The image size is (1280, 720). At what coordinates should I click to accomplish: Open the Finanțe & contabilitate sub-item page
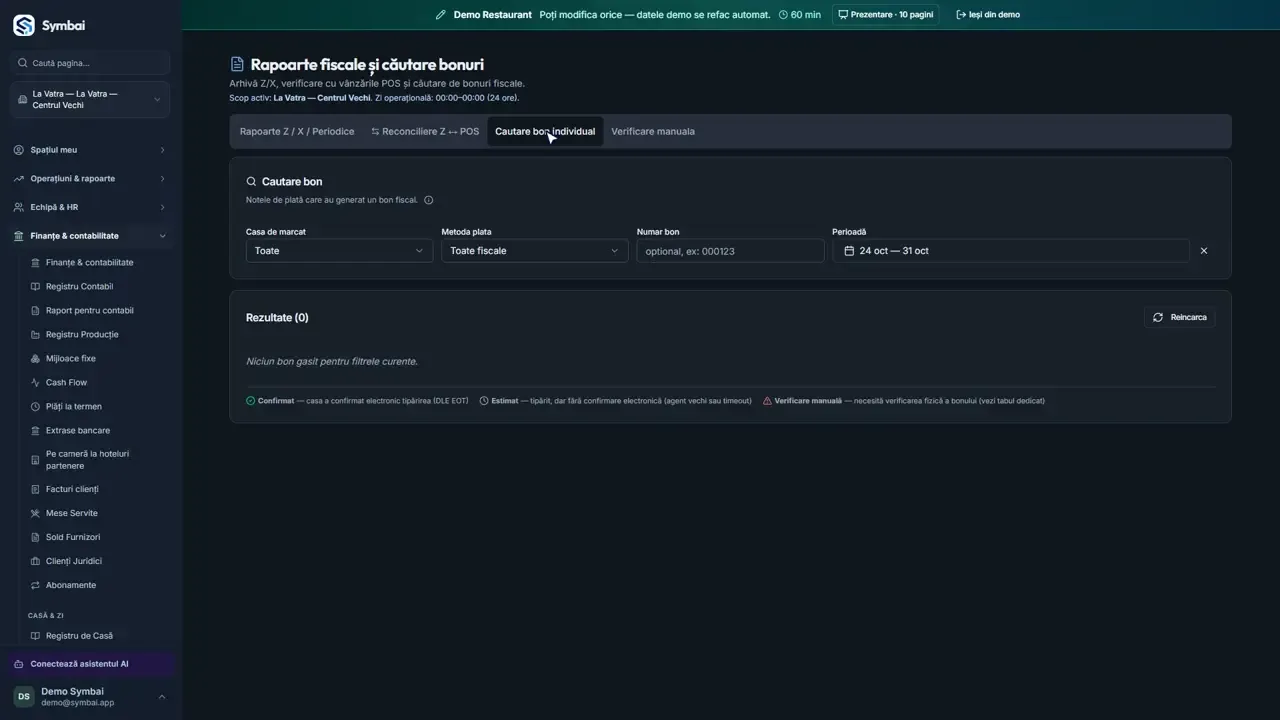(x=91, y=263)
